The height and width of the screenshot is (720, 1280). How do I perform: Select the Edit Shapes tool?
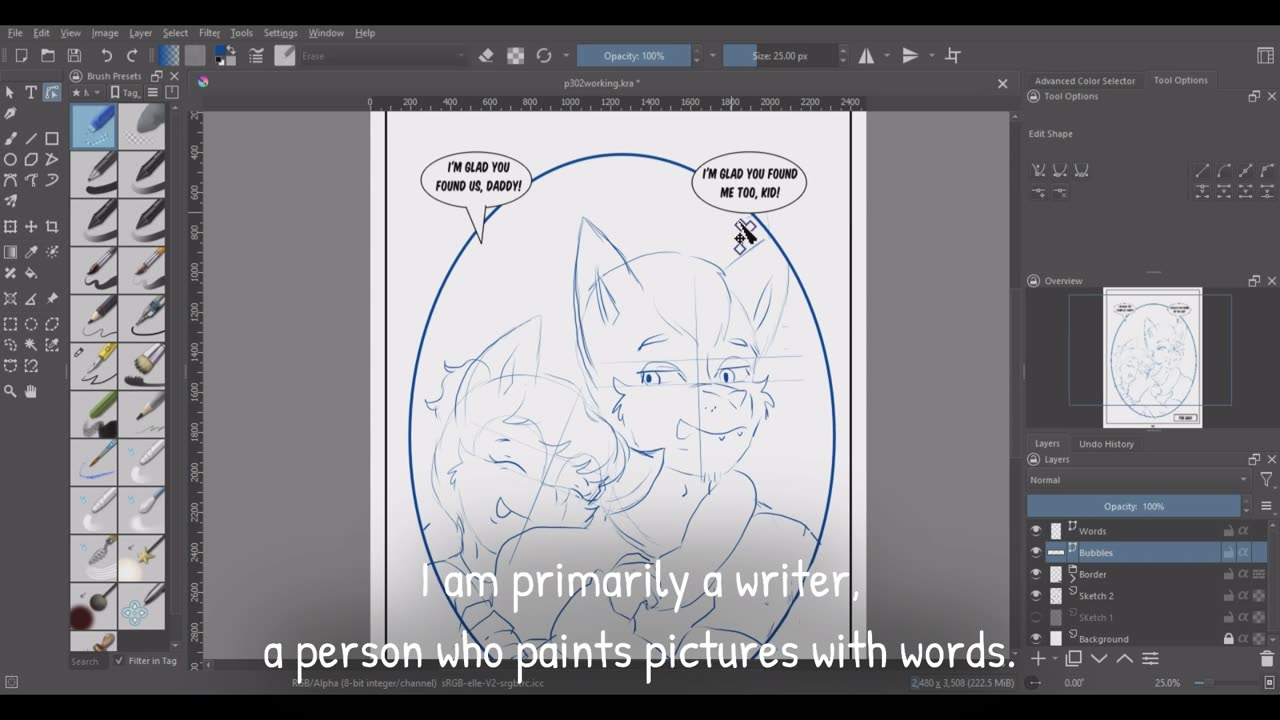point(52,92)
